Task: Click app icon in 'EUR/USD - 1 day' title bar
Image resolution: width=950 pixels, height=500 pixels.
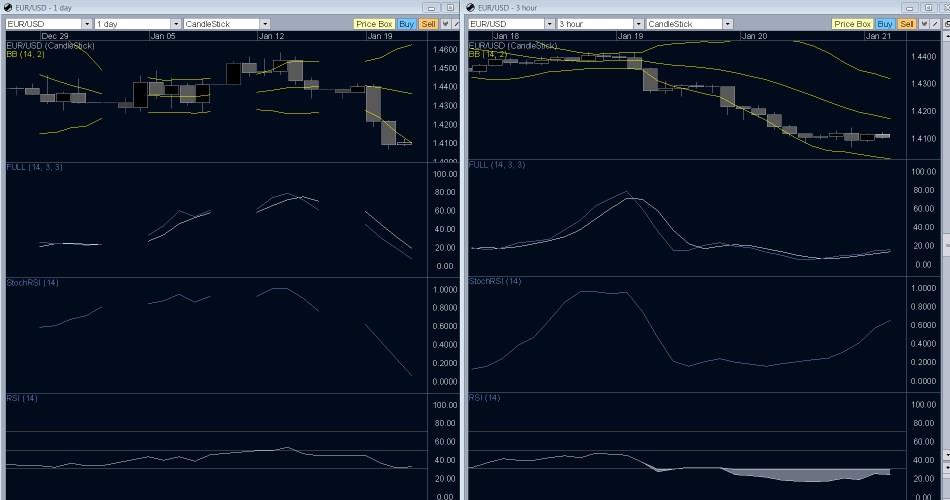Action: pos(8,8)
